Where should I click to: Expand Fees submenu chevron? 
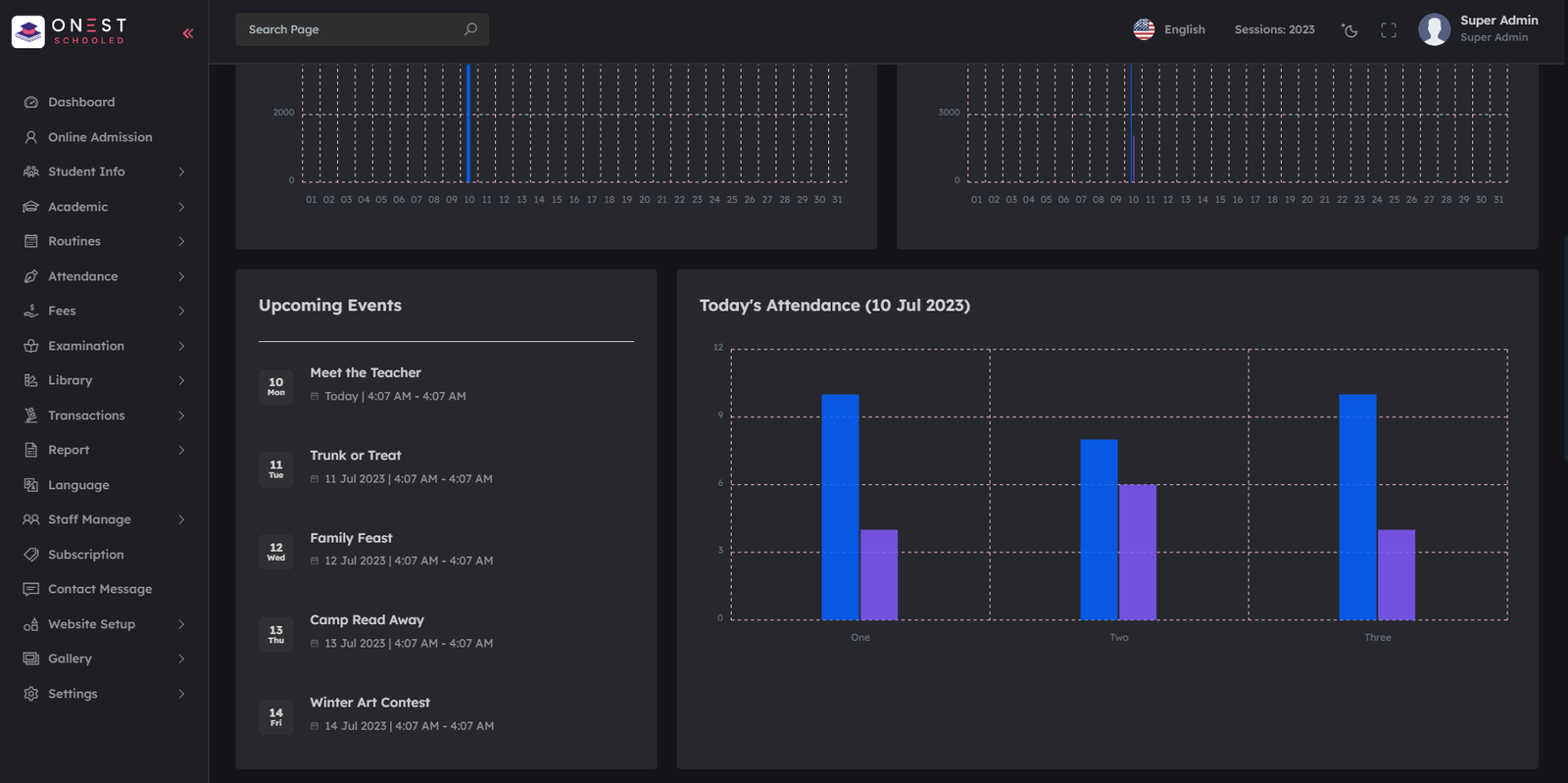click(x=181, y=311)
